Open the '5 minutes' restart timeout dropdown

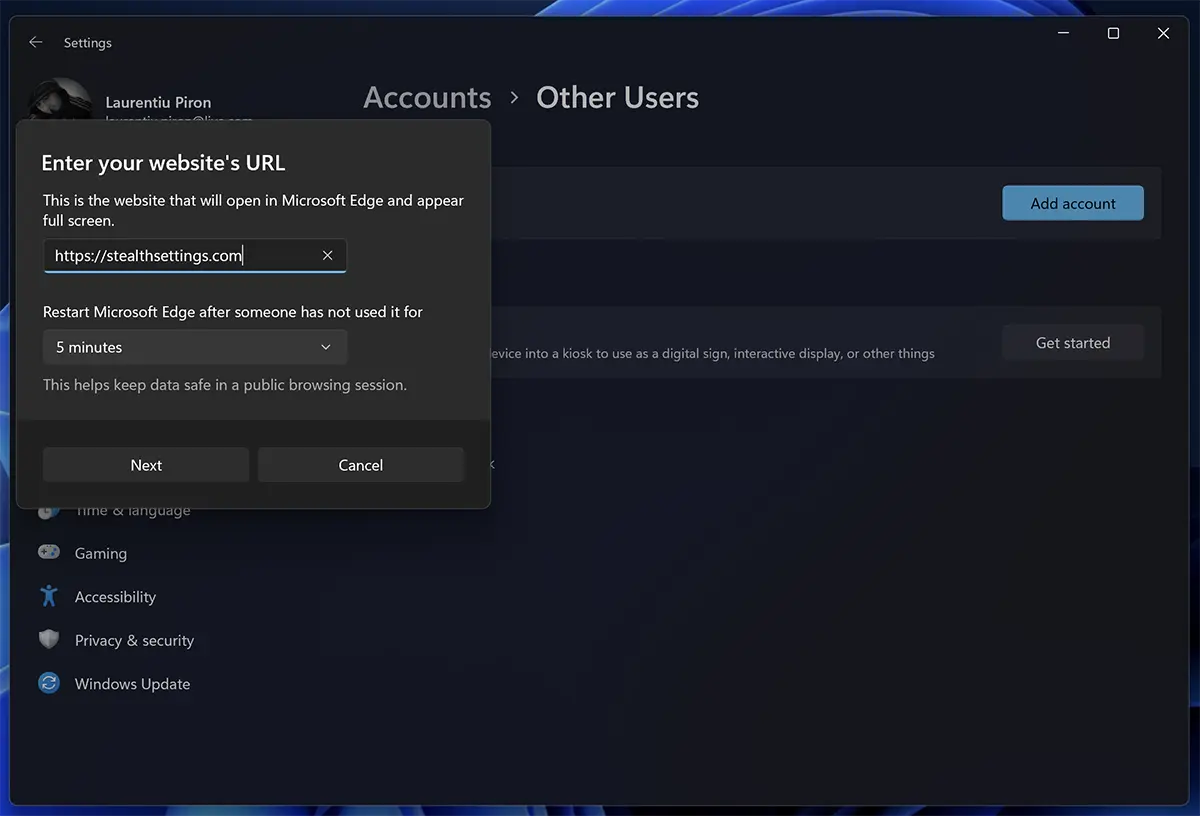195,347
